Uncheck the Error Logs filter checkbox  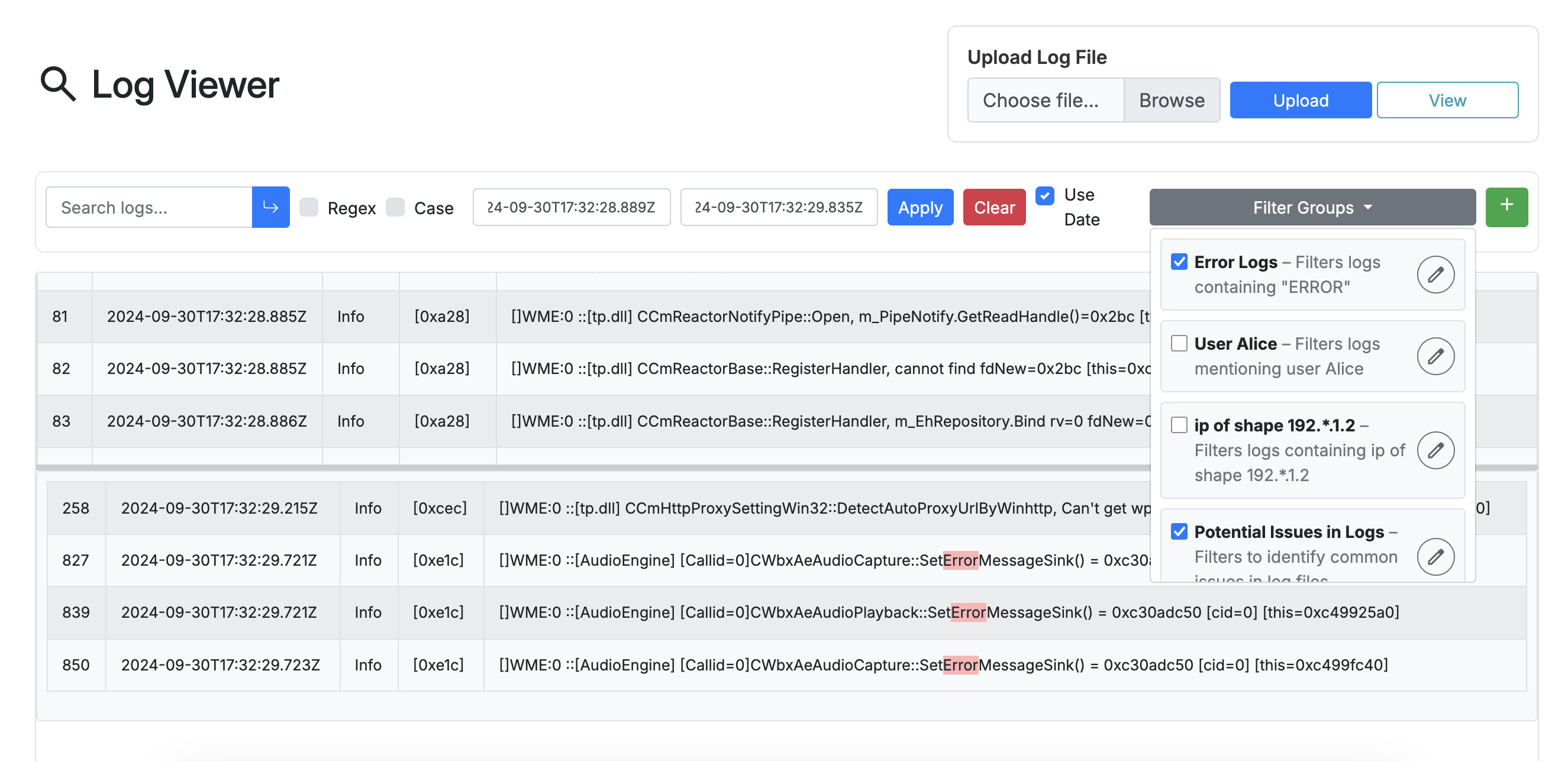point(1179,262)
